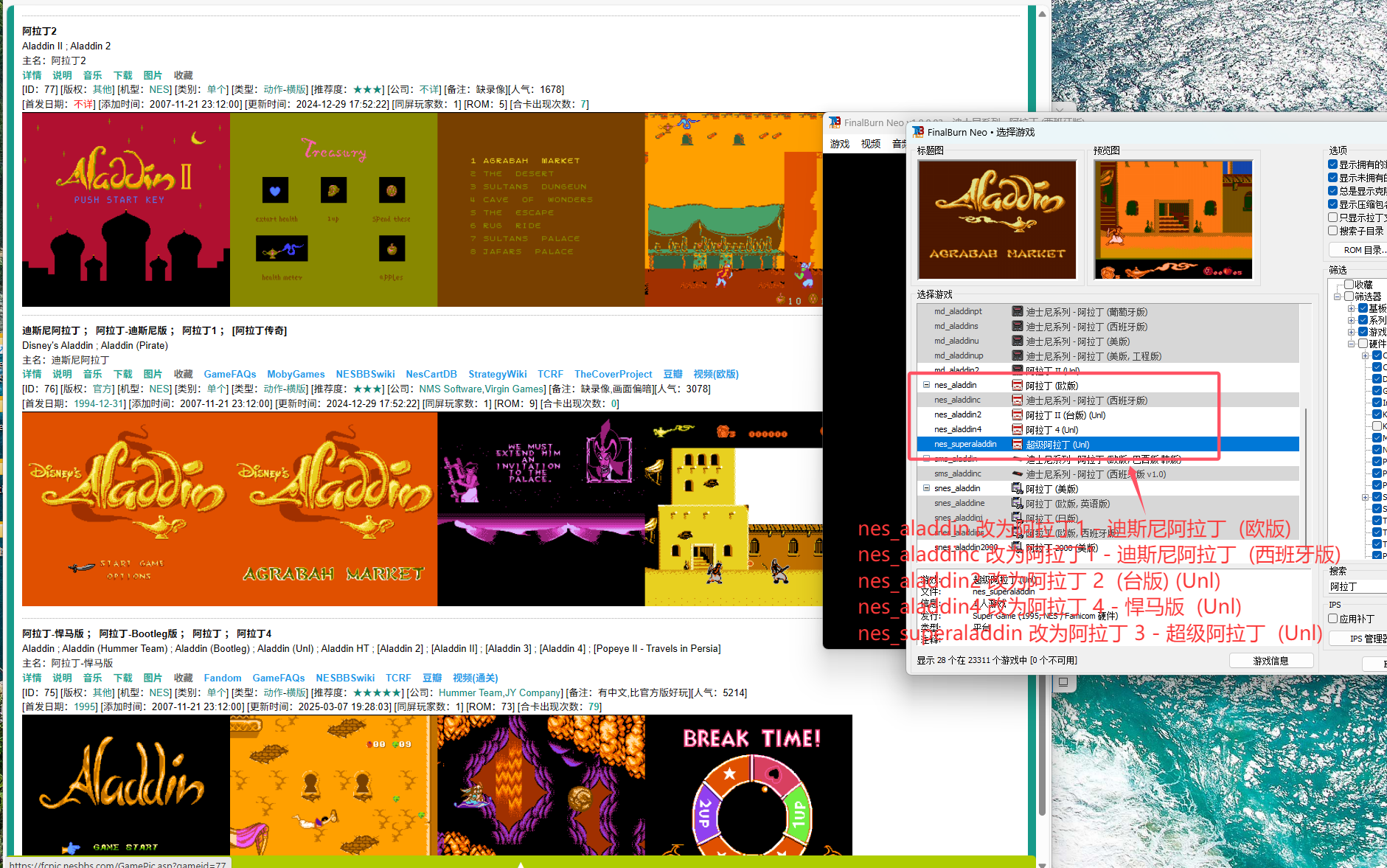Click the Aladdin title screen preview in 标题图
Screen dimensions: 1387x868
(997, 220)
